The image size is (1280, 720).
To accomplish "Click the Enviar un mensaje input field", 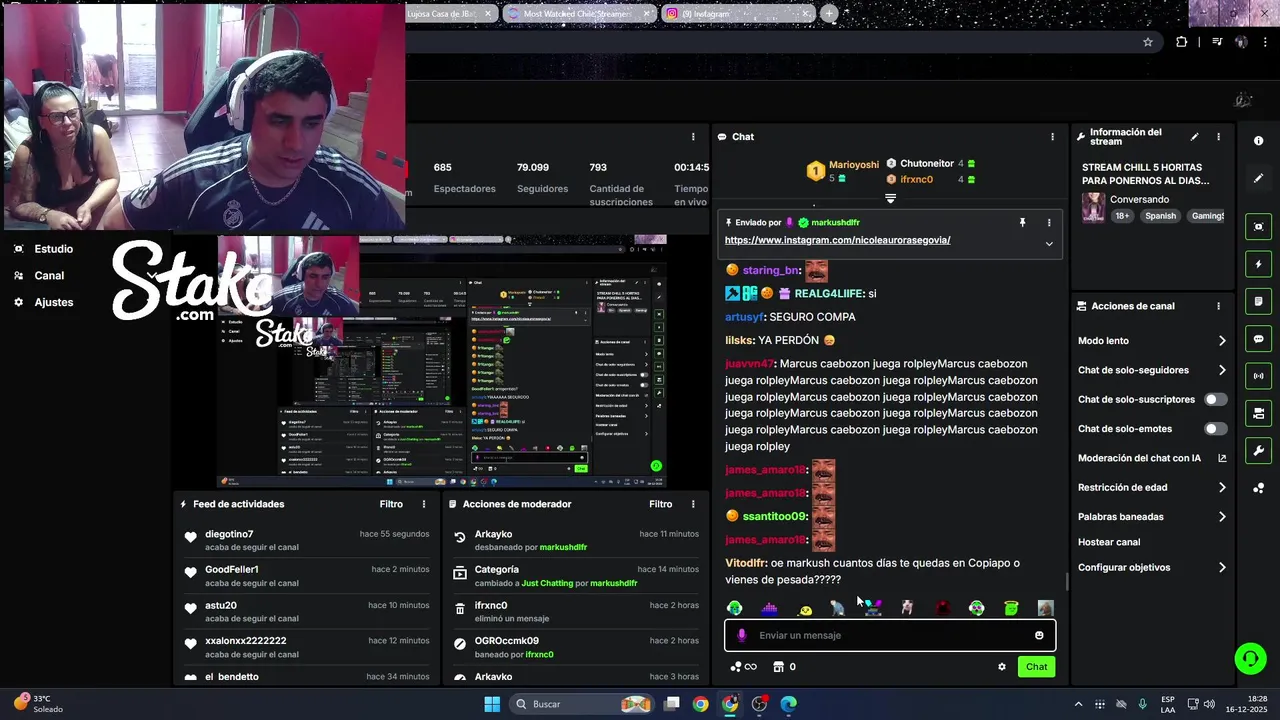I will tap(890, 635).
